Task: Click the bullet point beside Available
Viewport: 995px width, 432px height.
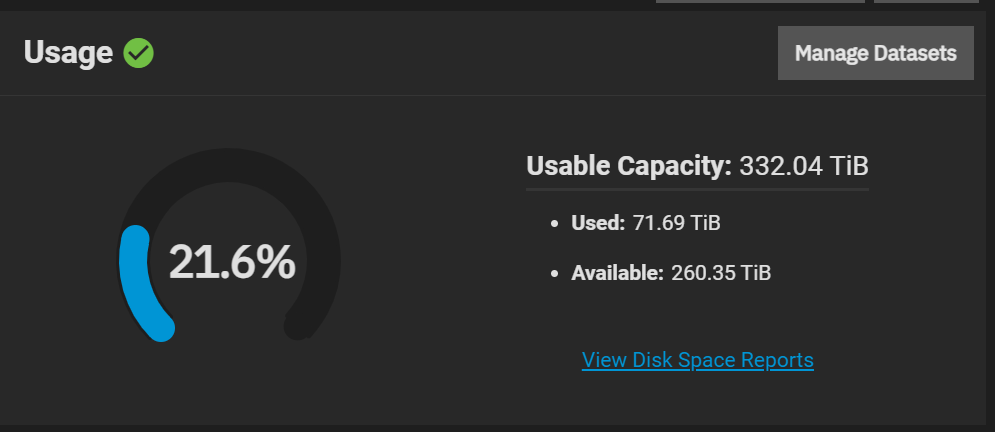Action: [x=555, y=274]
